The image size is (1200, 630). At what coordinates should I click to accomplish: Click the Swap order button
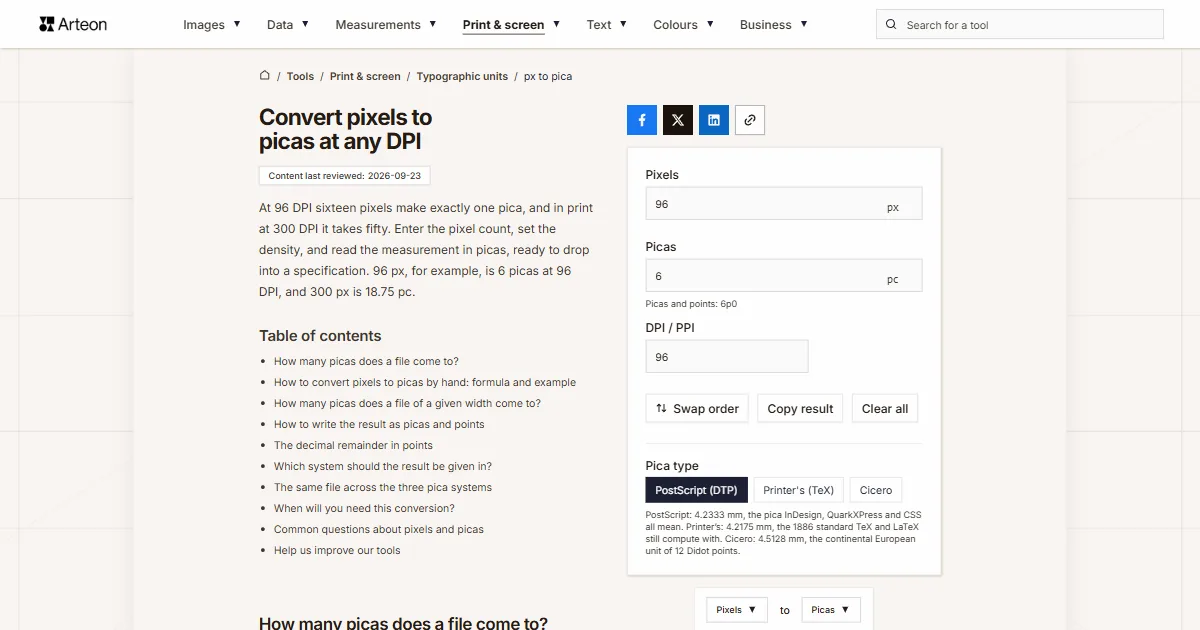tap(697, 408)
